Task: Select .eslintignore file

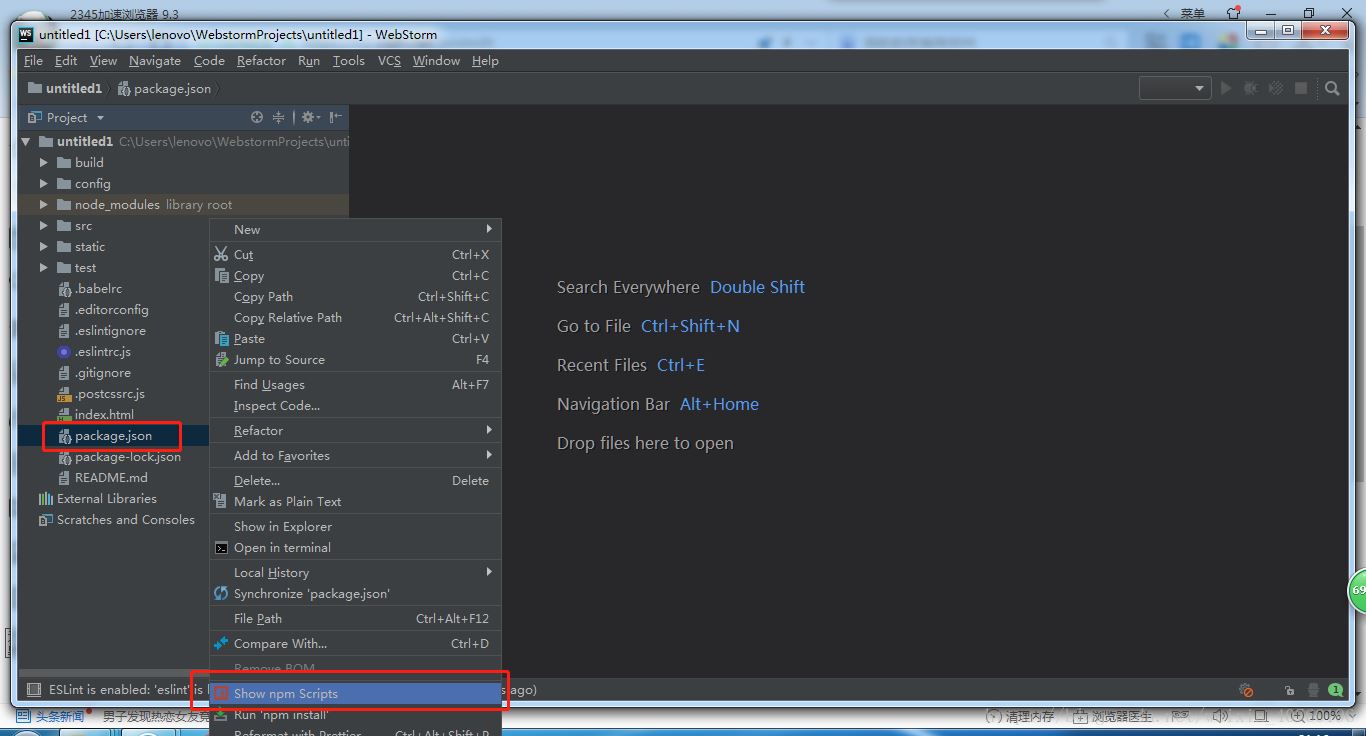Action: 110,331
